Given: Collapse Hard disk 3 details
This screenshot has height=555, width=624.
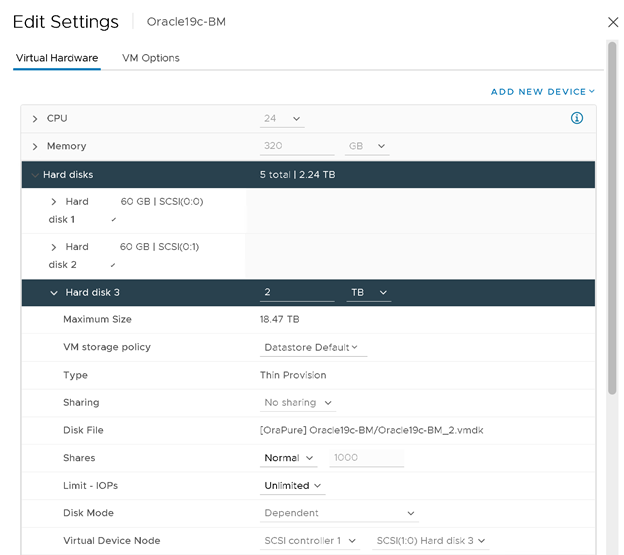Looking at the screenshot, I should point(54,293).
